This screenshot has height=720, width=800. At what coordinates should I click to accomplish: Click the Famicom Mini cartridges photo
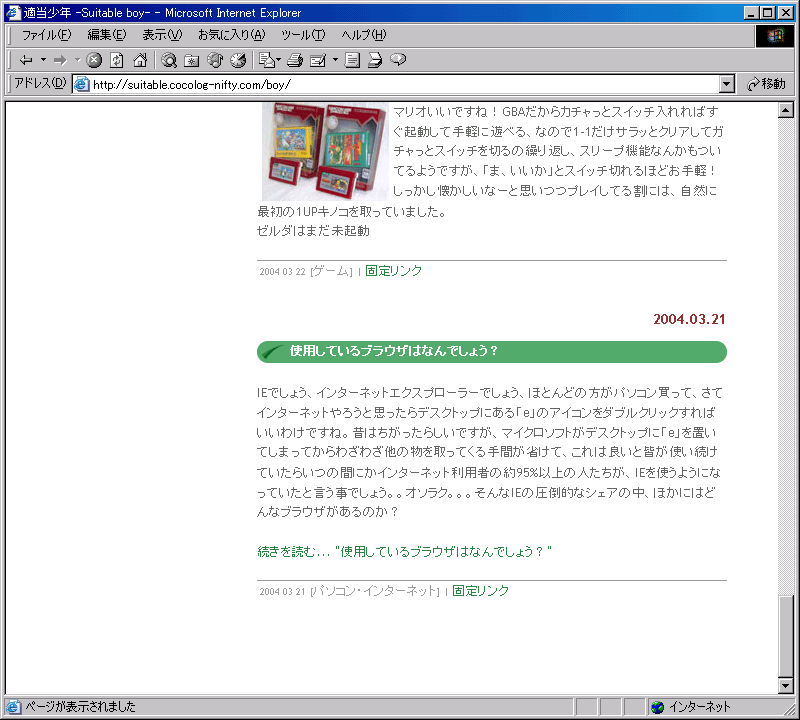click(x=325, y=152)
